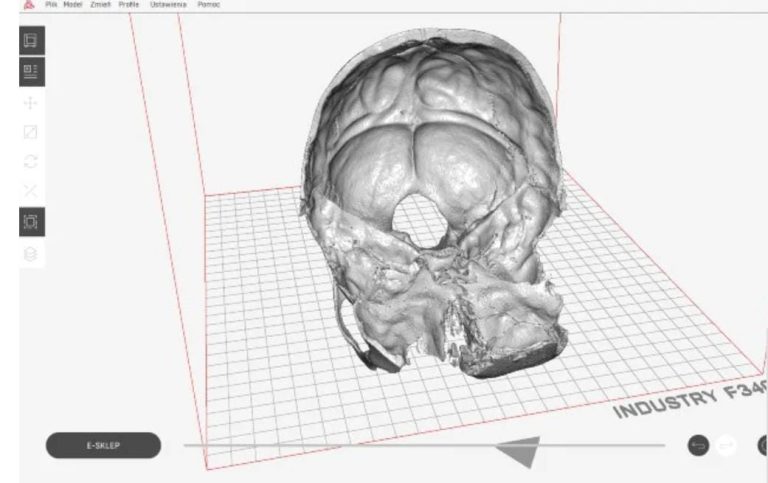Click the E-SKLEP button
Image resolution: width=768 pixels, height=483 pixels.
coord(103,445)
